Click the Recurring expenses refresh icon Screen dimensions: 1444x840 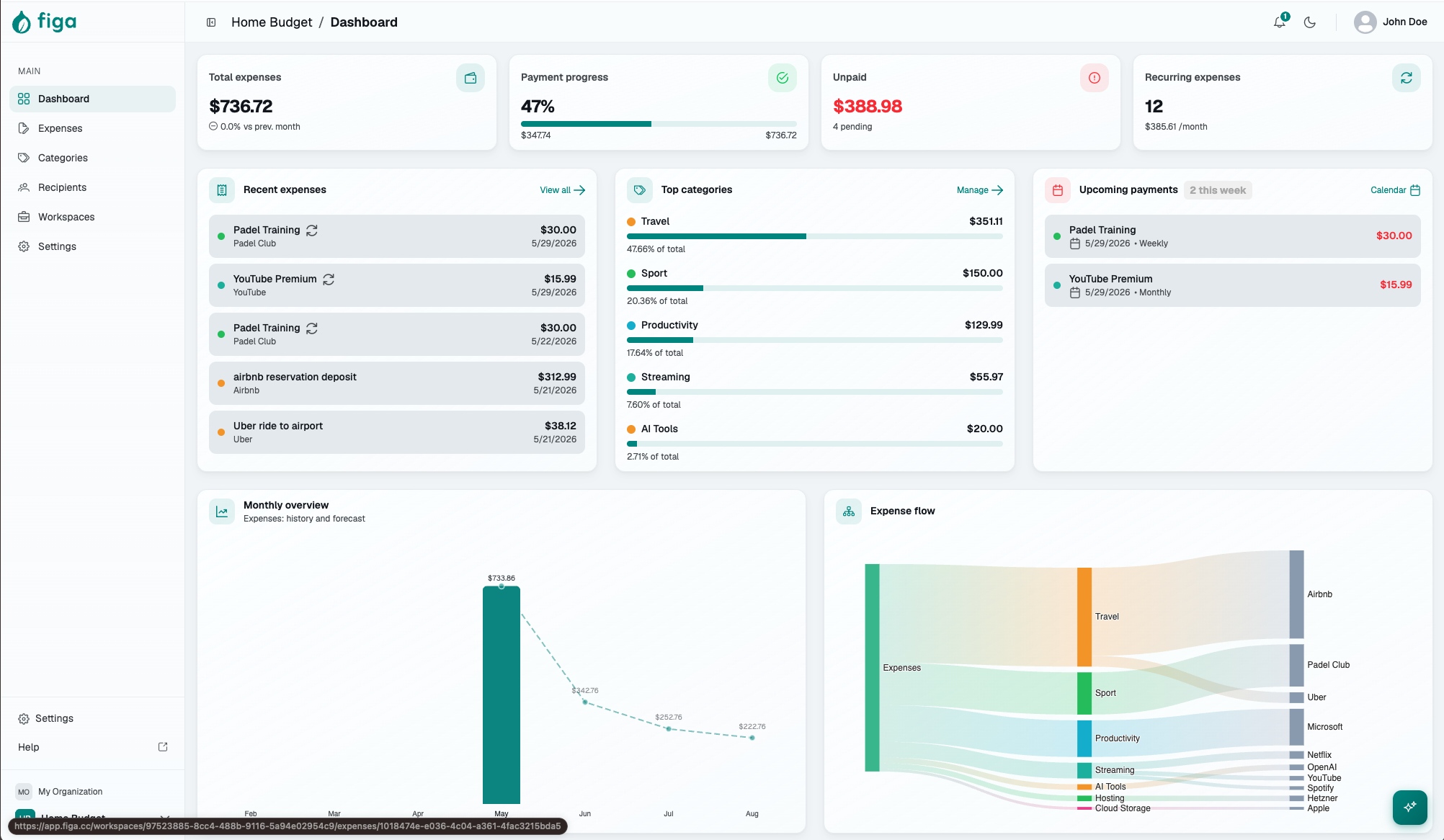pos(1407,78)
